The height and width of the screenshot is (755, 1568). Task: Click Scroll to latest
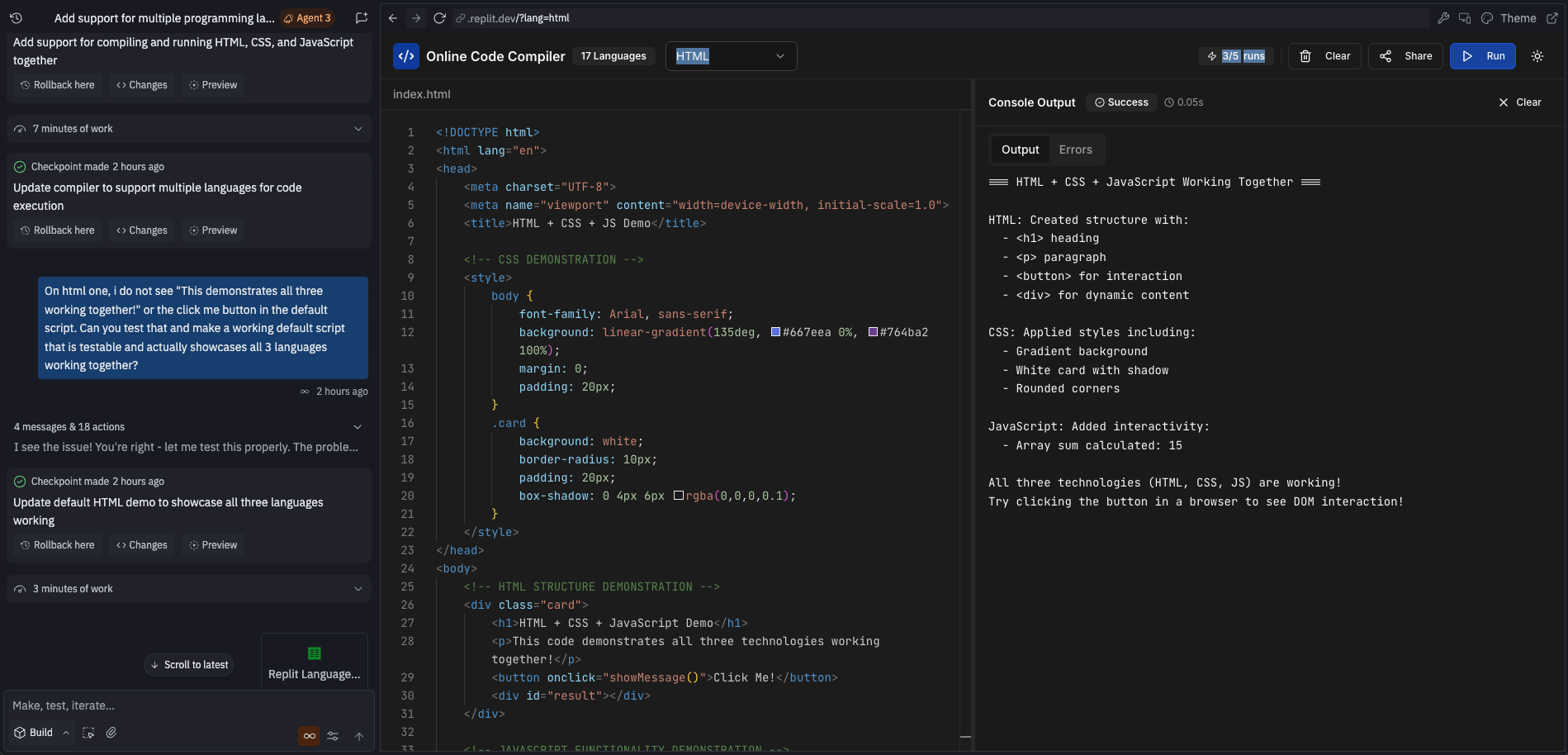[188, 664]
